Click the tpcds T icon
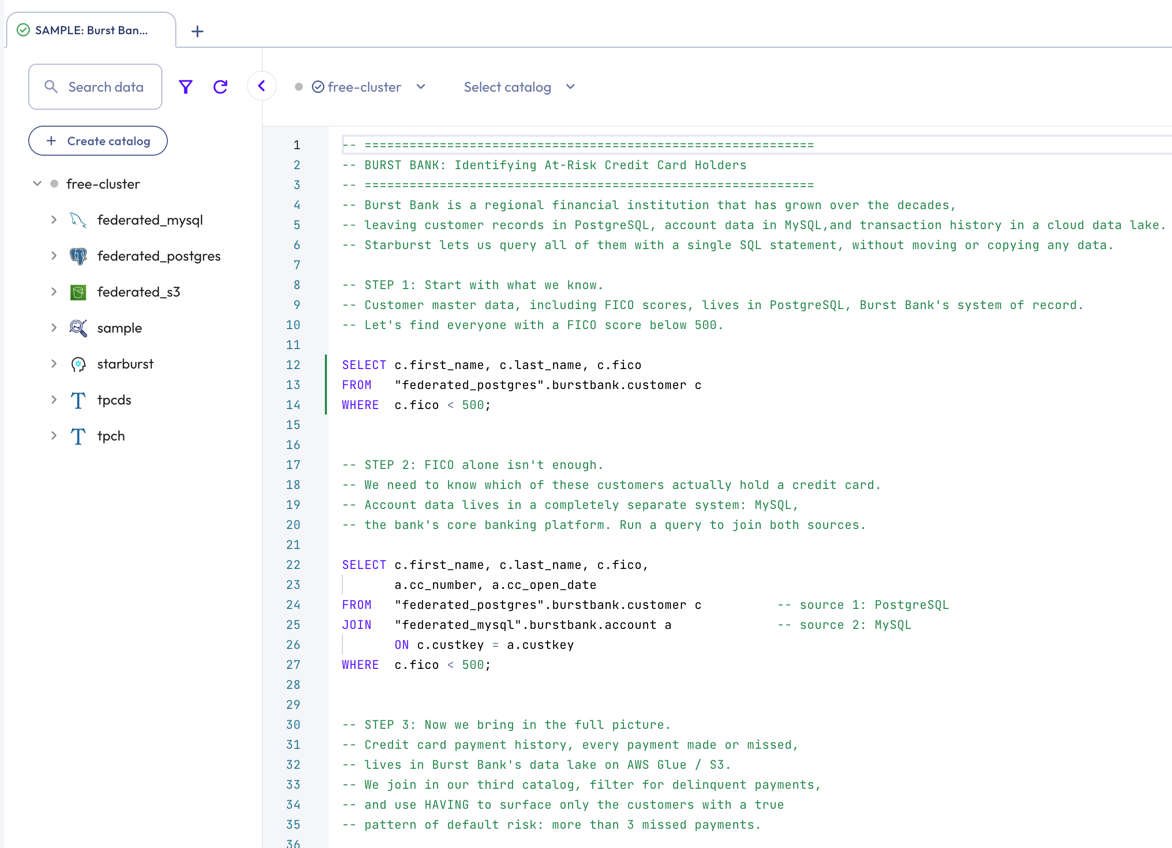This screenshot has width=1172, height=848. click(78, 400)
